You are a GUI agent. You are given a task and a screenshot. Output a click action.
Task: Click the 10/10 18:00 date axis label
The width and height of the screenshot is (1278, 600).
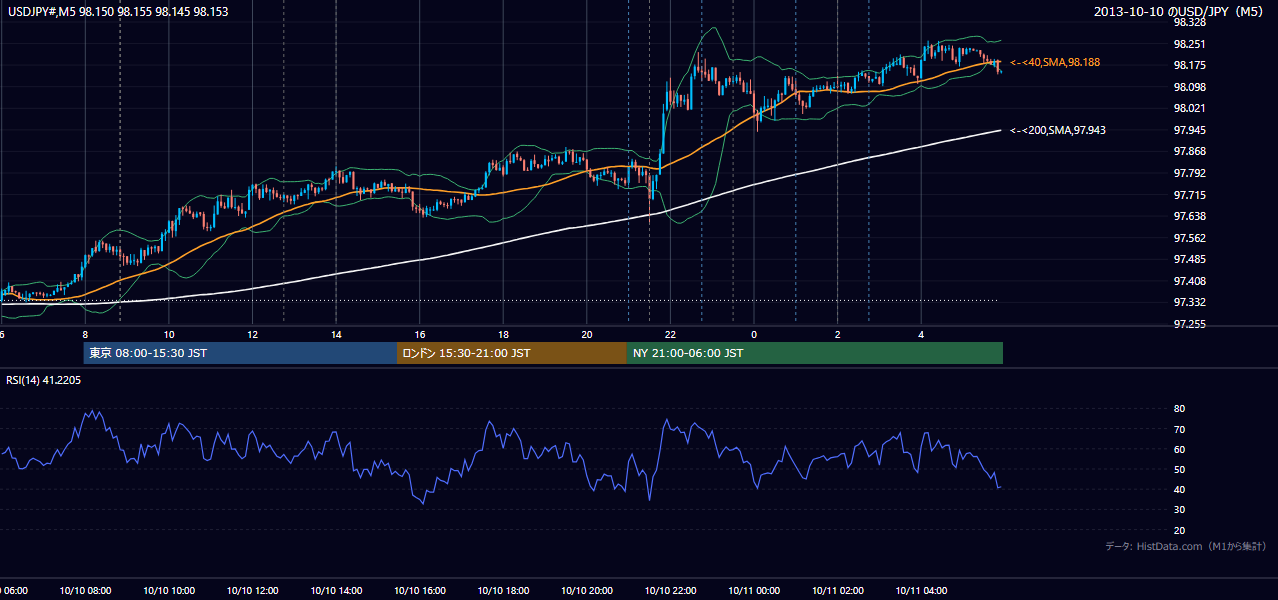(503, 591)
